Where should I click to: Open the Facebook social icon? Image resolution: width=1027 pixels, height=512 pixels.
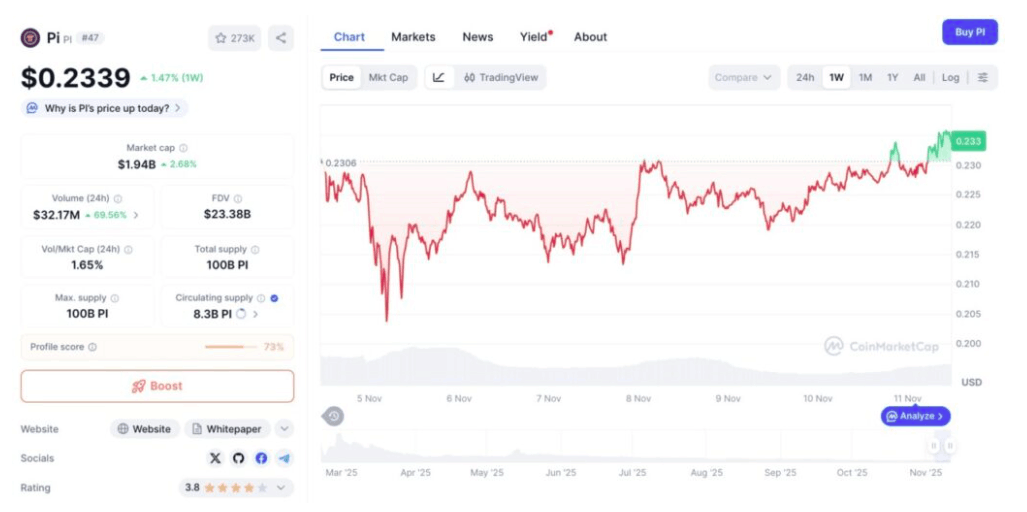click(x=261, y=458)
